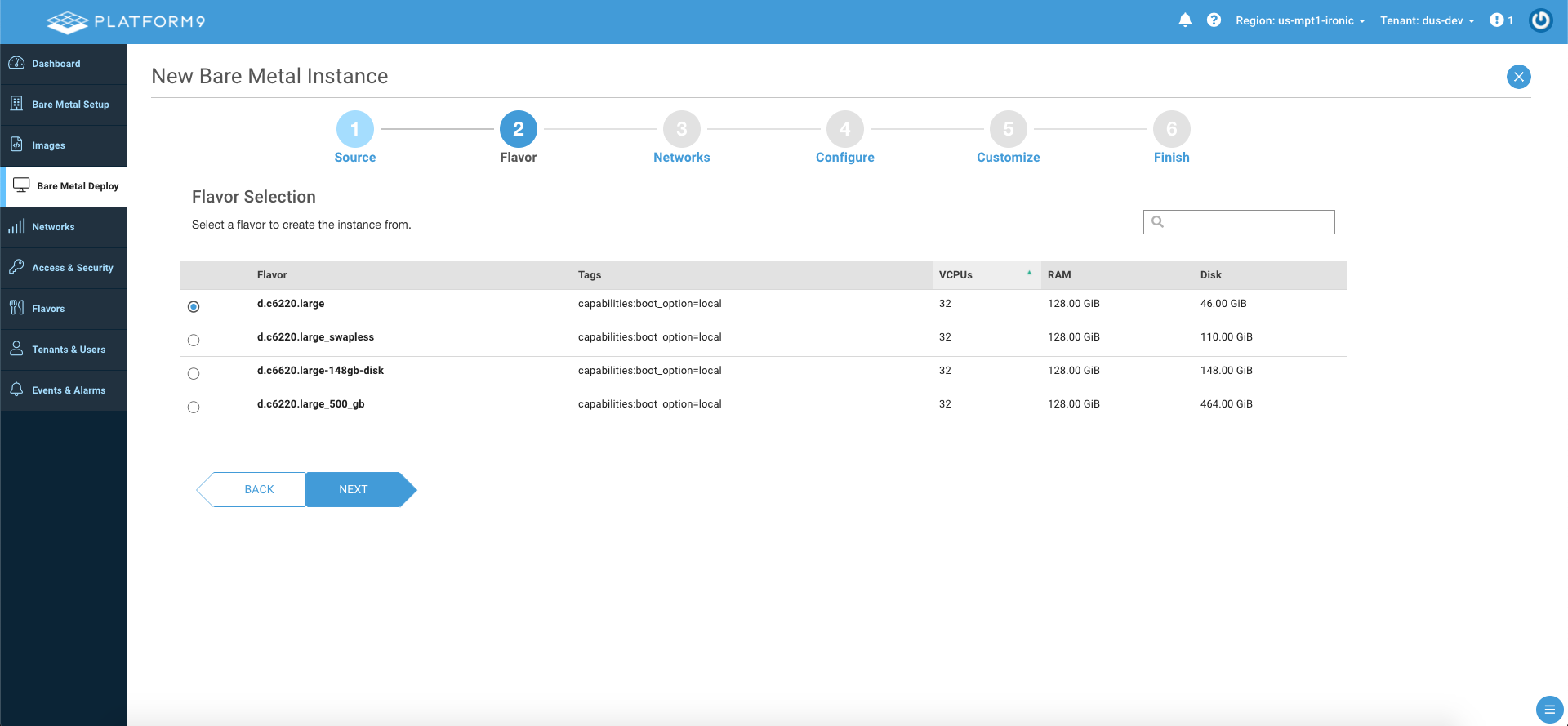The height and width of the screenshot is (726, 1568).
Task: Click the step 6 Finish circle
Action: point(1172,129)
